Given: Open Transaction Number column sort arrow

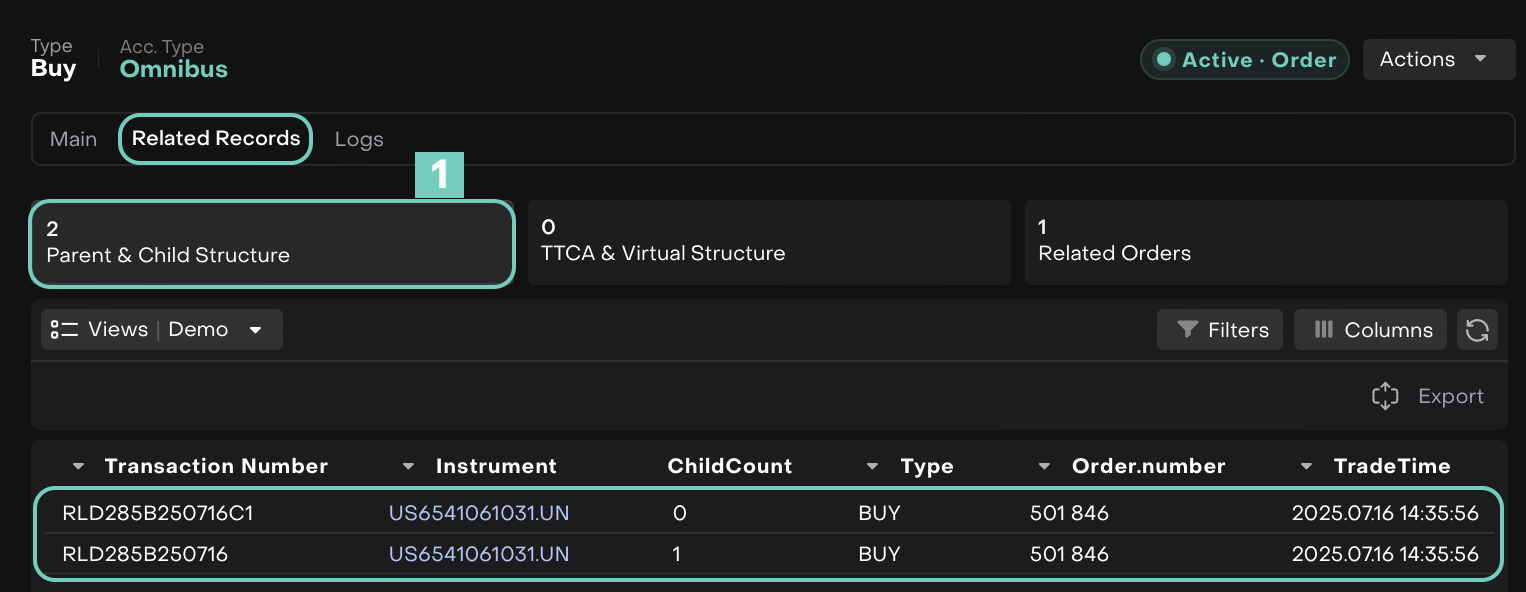Looking at the screenshot, I should pos(80,467).
